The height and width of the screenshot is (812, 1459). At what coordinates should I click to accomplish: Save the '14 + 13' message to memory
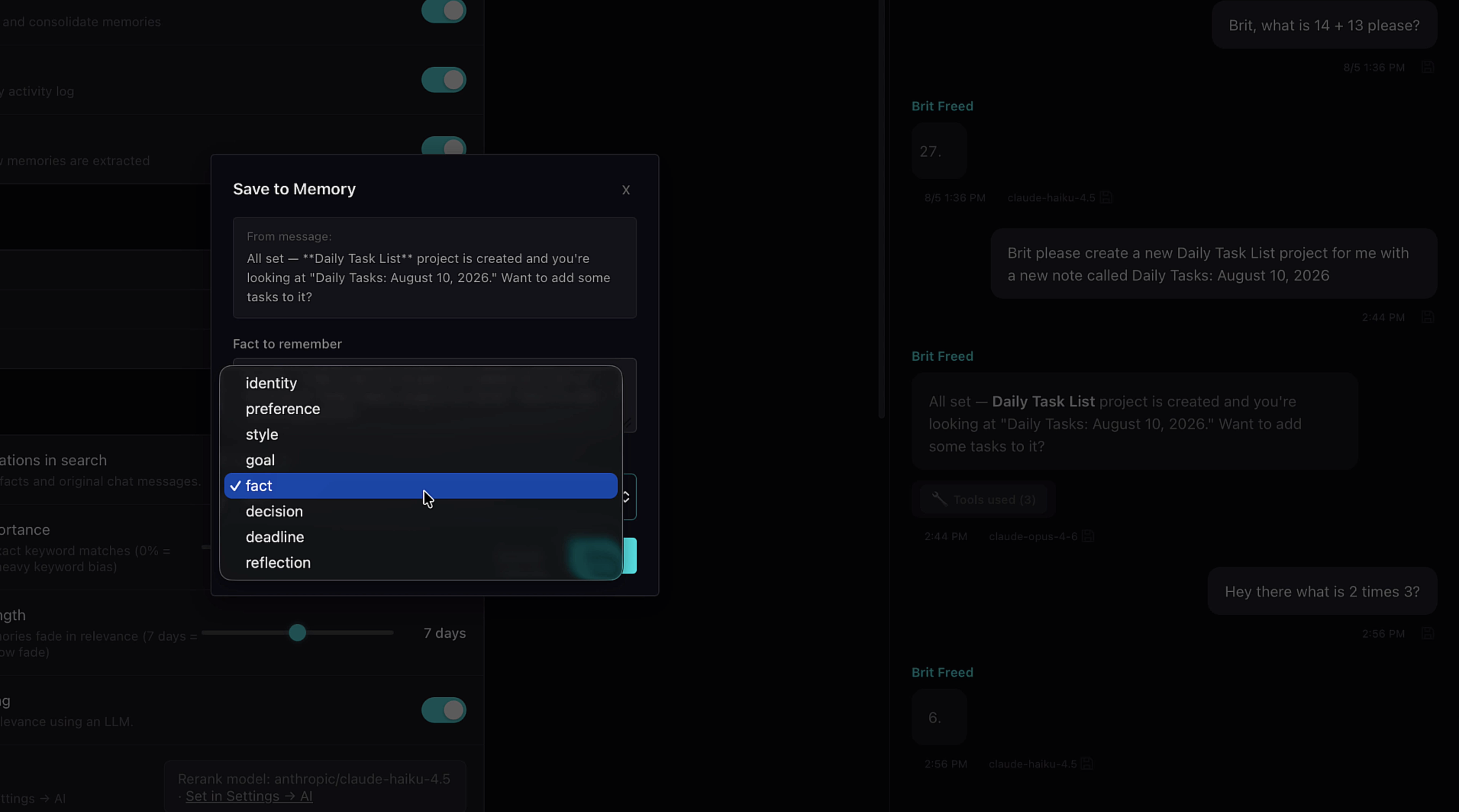(1427, 68)
